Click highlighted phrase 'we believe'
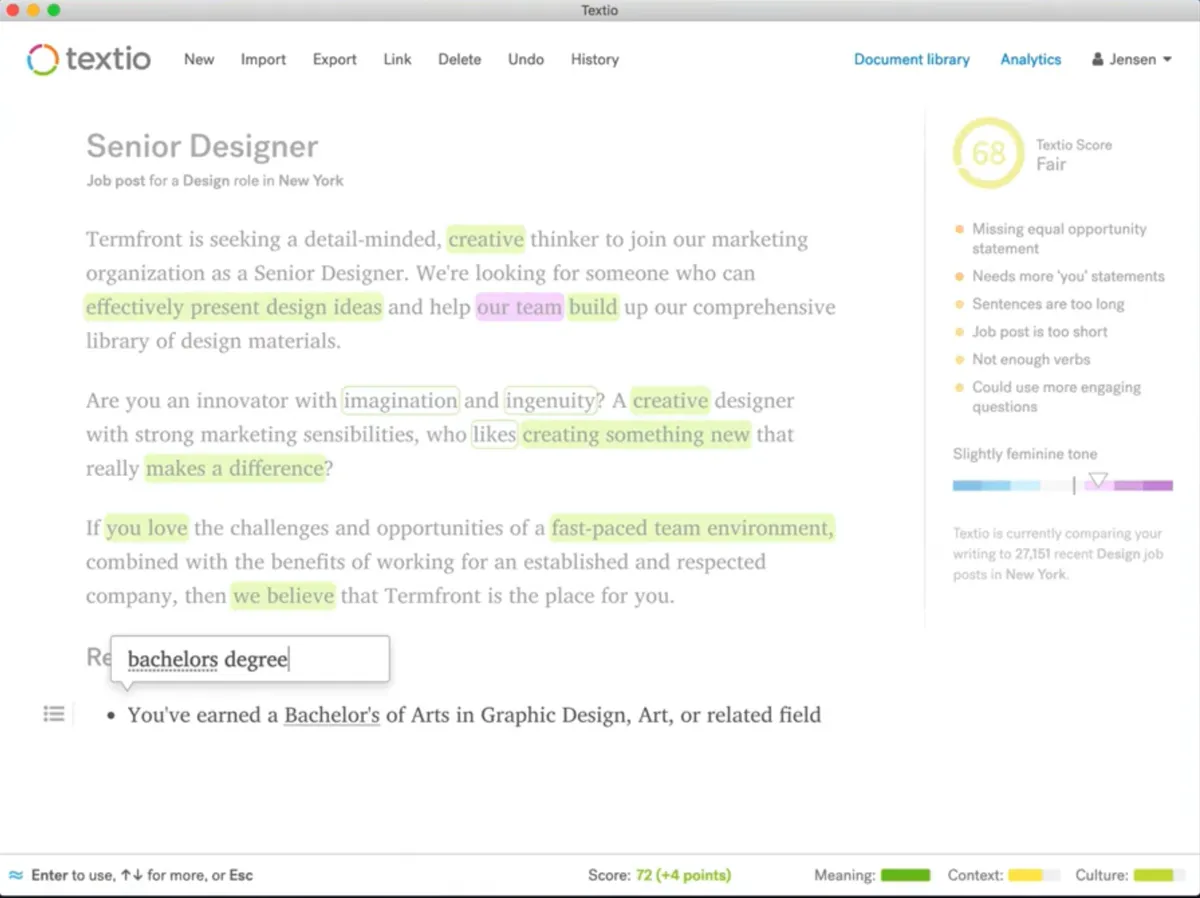The height and width of the screenshot is (898, 1200). pos(284,596)
